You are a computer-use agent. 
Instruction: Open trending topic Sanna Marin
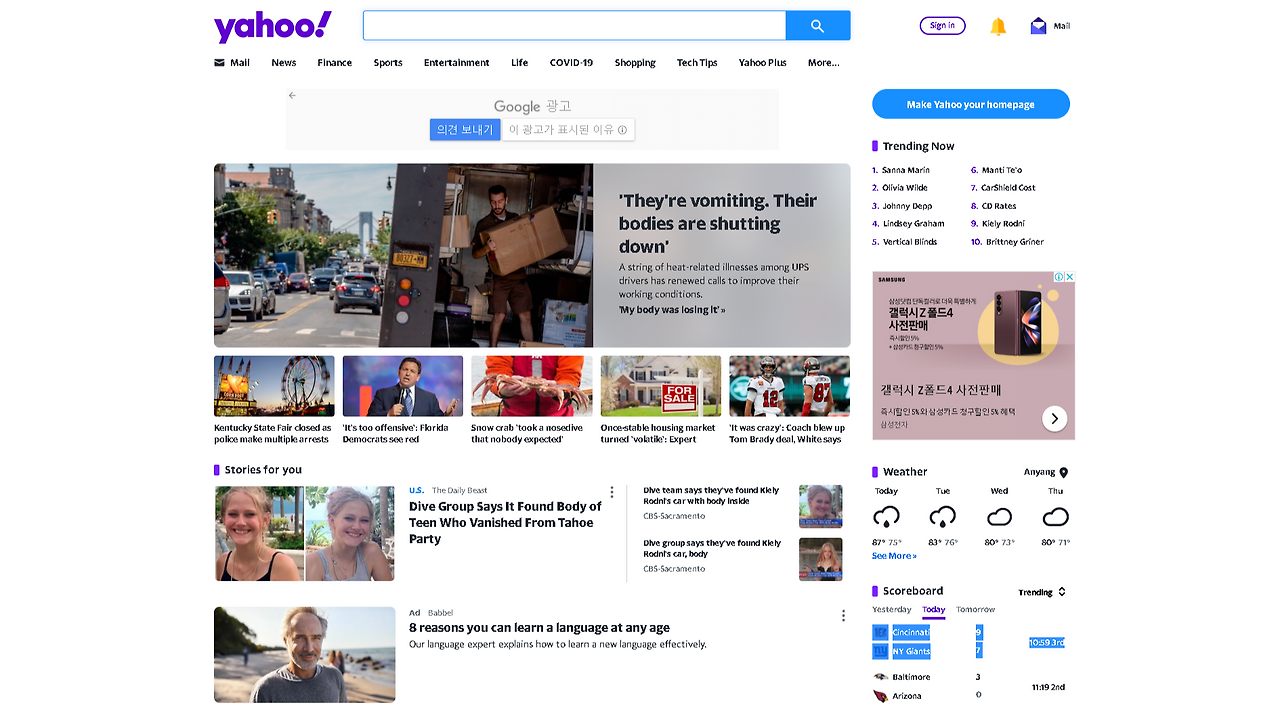coord(906,170)
